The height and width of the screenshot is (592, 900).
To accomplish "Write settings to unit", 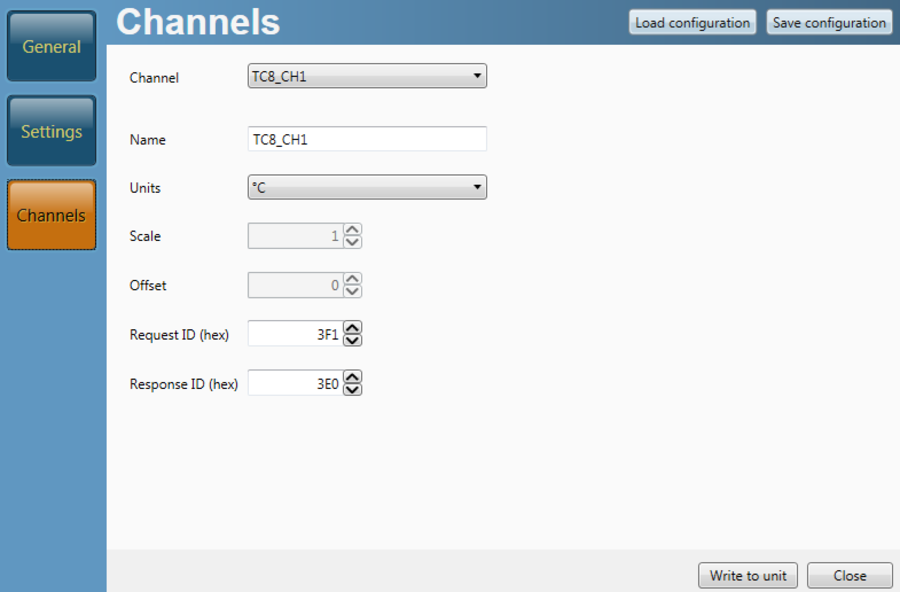I will click(748, 575).
